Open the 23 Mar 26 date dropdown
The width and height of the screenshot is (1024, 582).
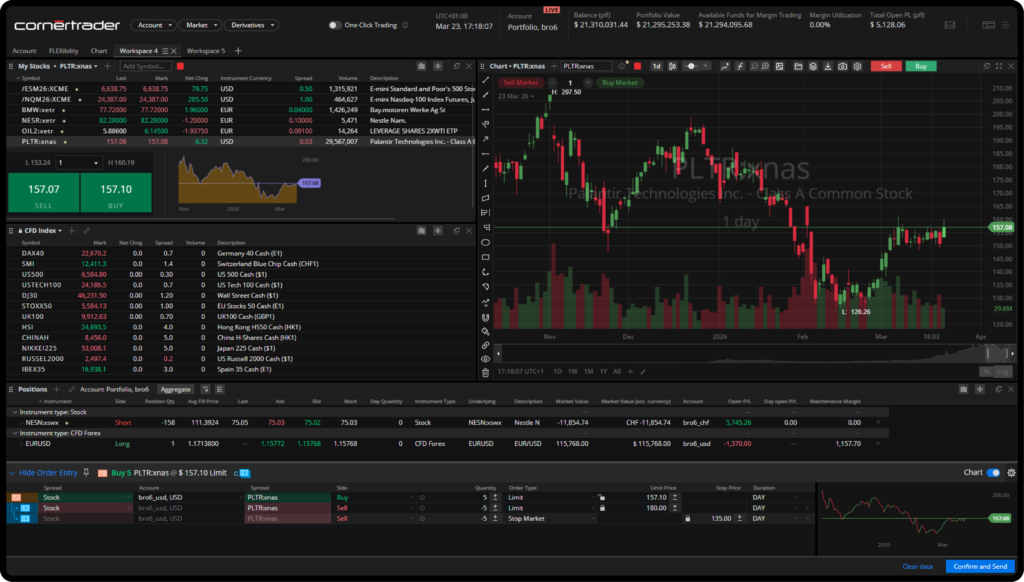tap(516, 96)
